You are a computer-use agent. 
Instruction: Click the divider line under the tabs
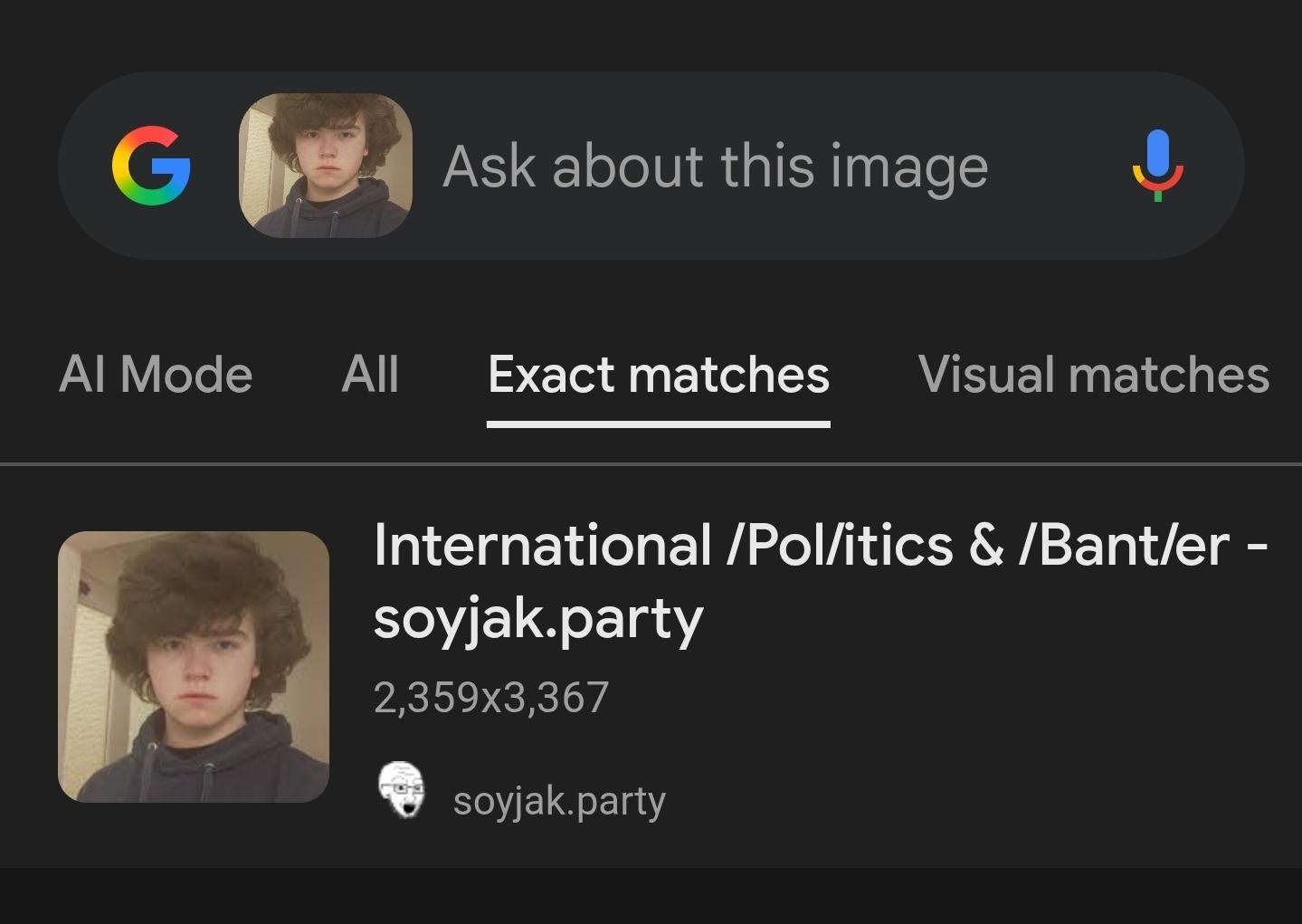(x=651, y=464)
